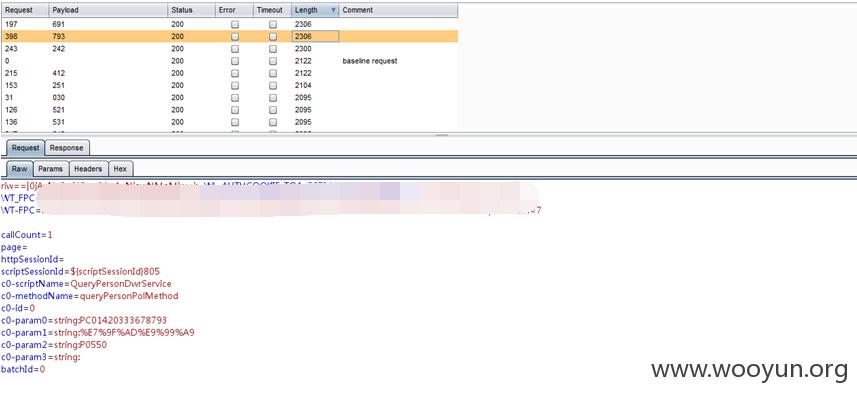Toggle Timeout checkbox for request 215

[x=273, y=73]
